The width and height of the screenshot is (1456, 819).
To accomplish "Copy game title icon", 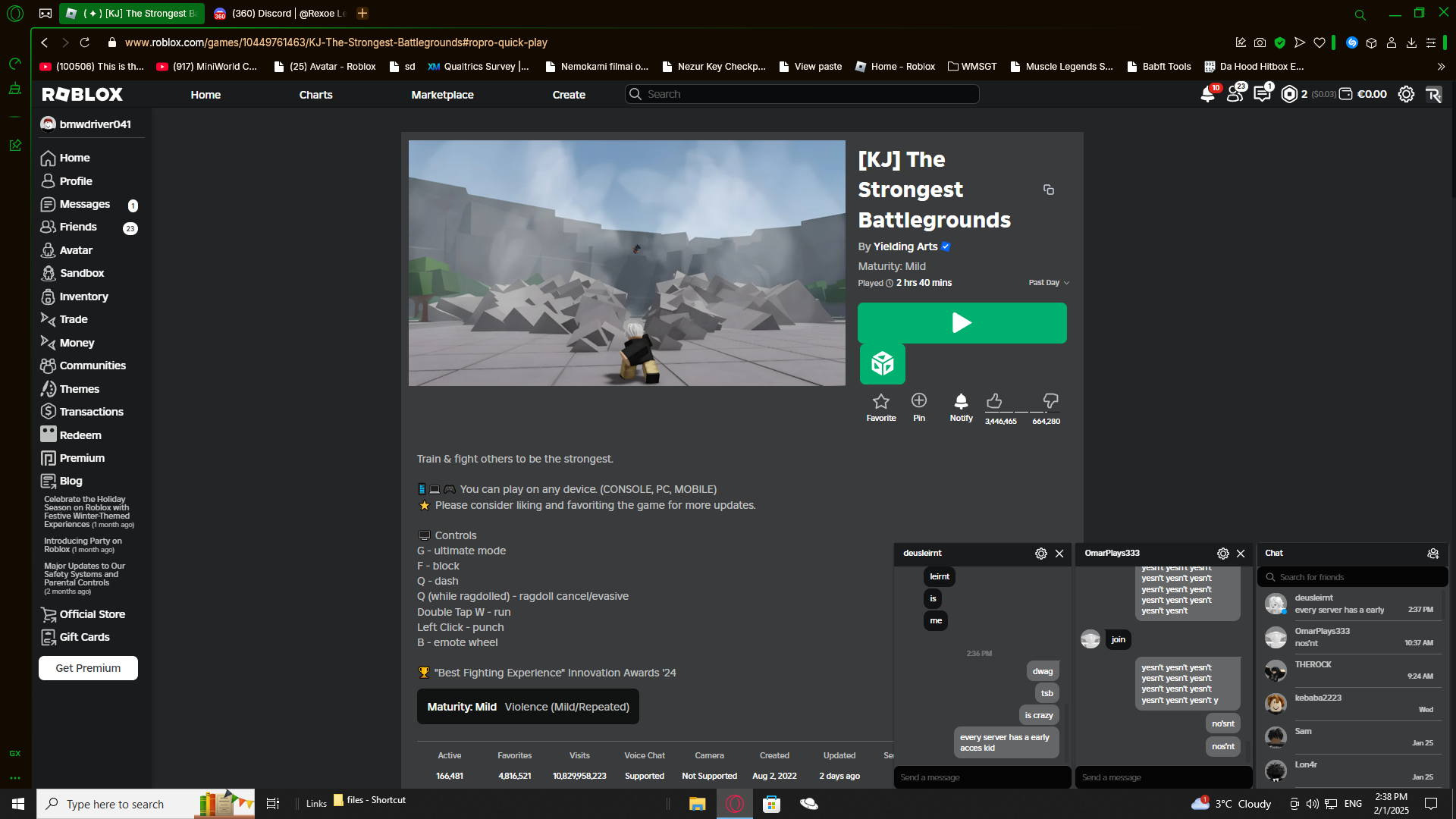I will tap(1049, 190).
